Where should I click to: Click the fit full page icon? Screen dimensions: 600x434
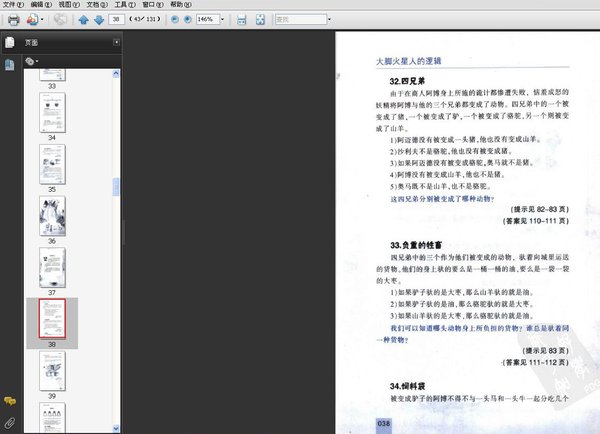click(259, 19)
